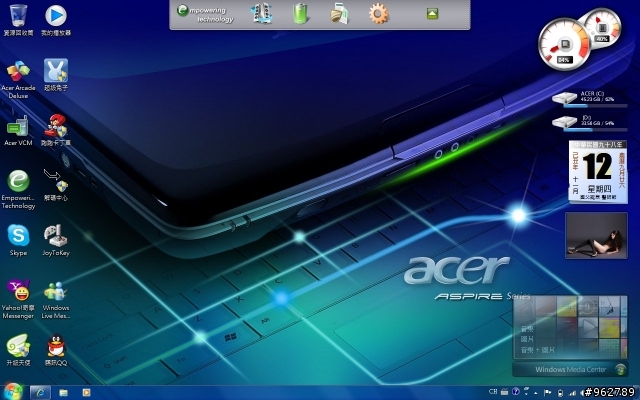Click the ACER (C:) drive gadget

(x=589, y=99)
